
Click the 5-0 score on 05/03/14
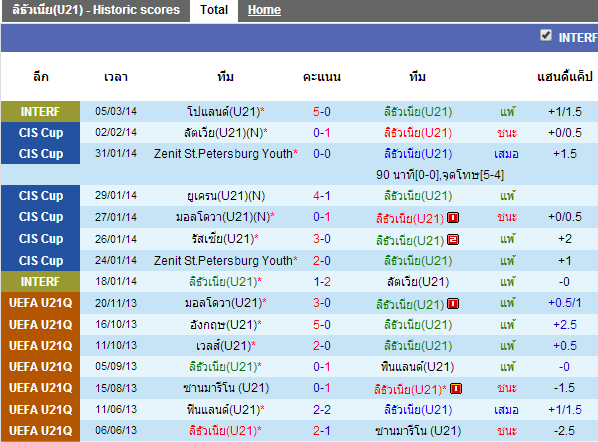322,112
